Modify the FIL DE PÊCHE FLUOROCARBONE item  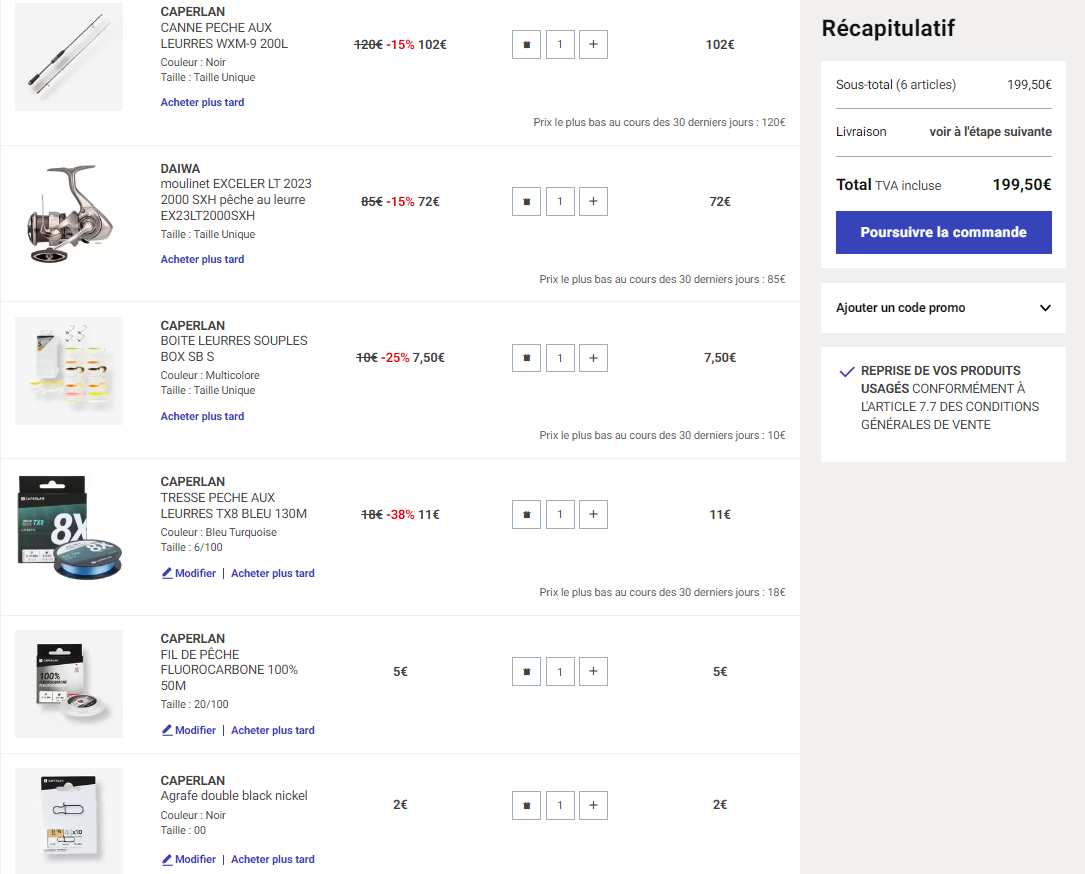tap(189, 730)
